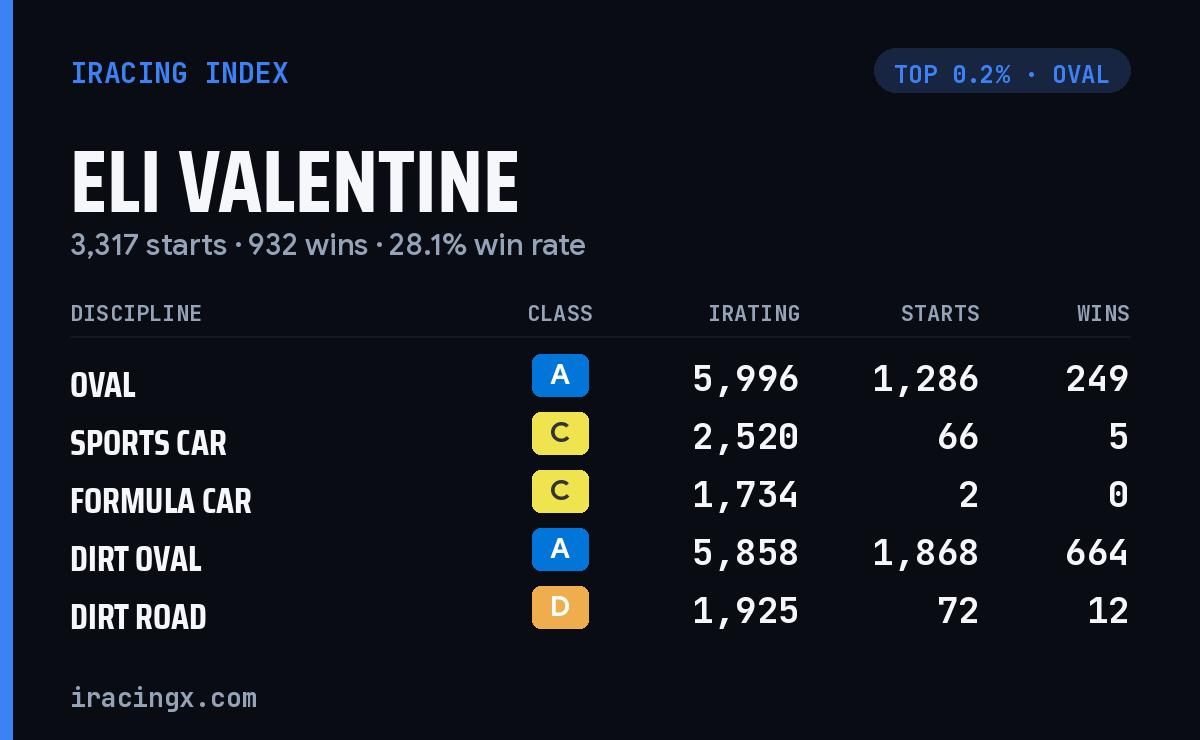Select the FORMULA CAR discipline row
The width and height of the screenshot is (1200, 740).
[x=600, y=495]
